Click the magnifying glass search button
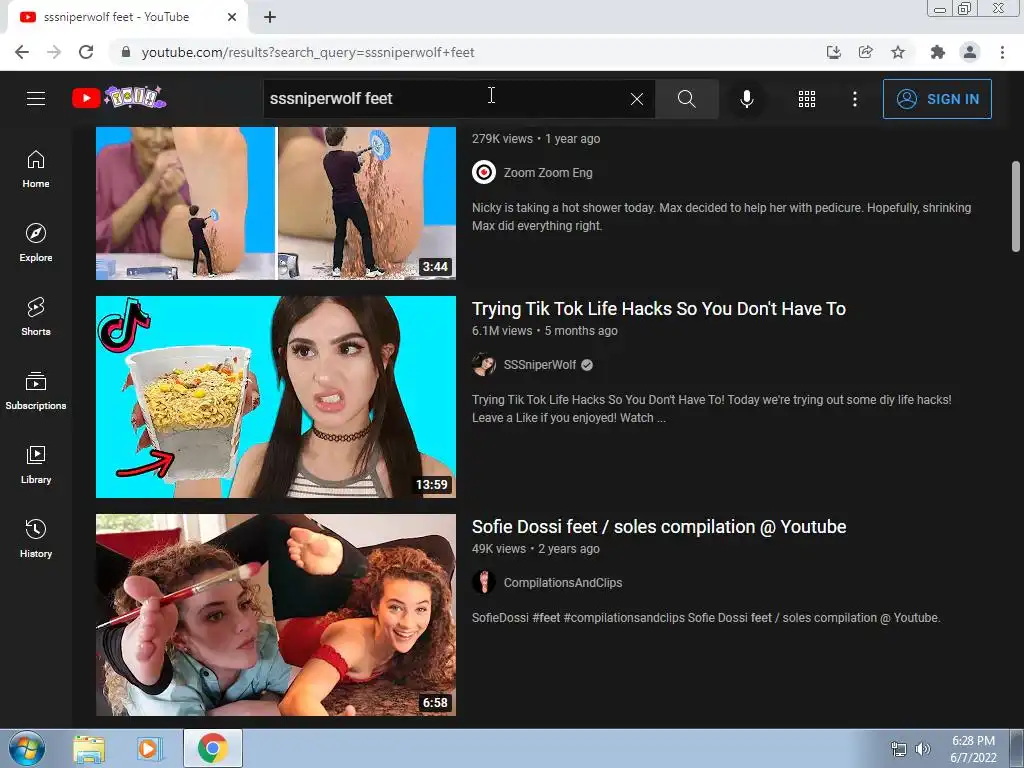 pos(686,99)
